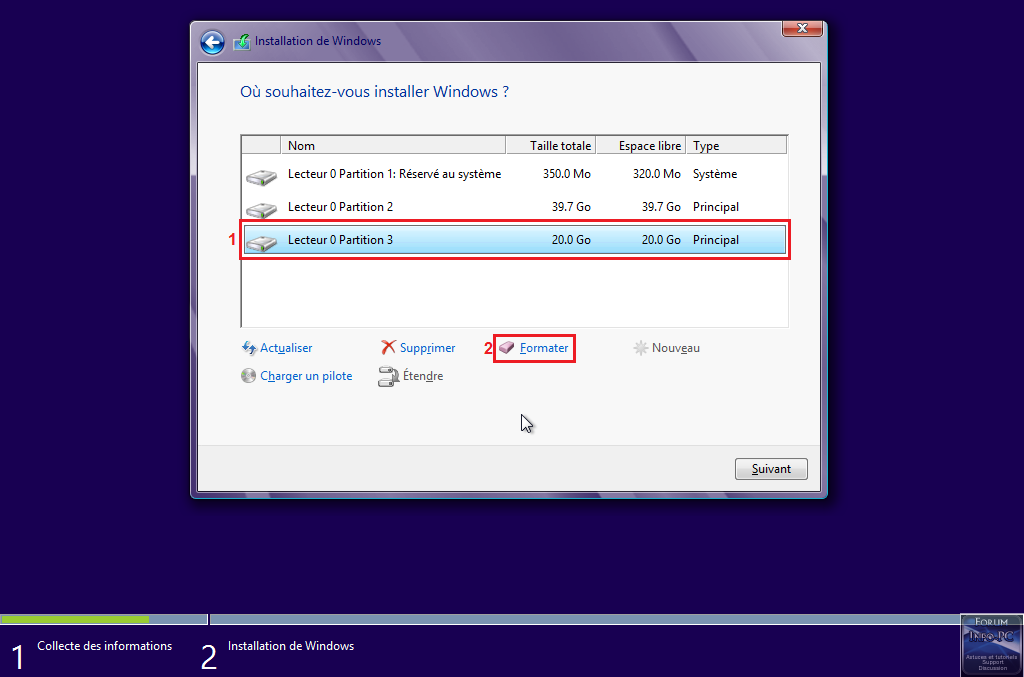Click '20.0 Go' free space of Partition 3

coord(661,240)
